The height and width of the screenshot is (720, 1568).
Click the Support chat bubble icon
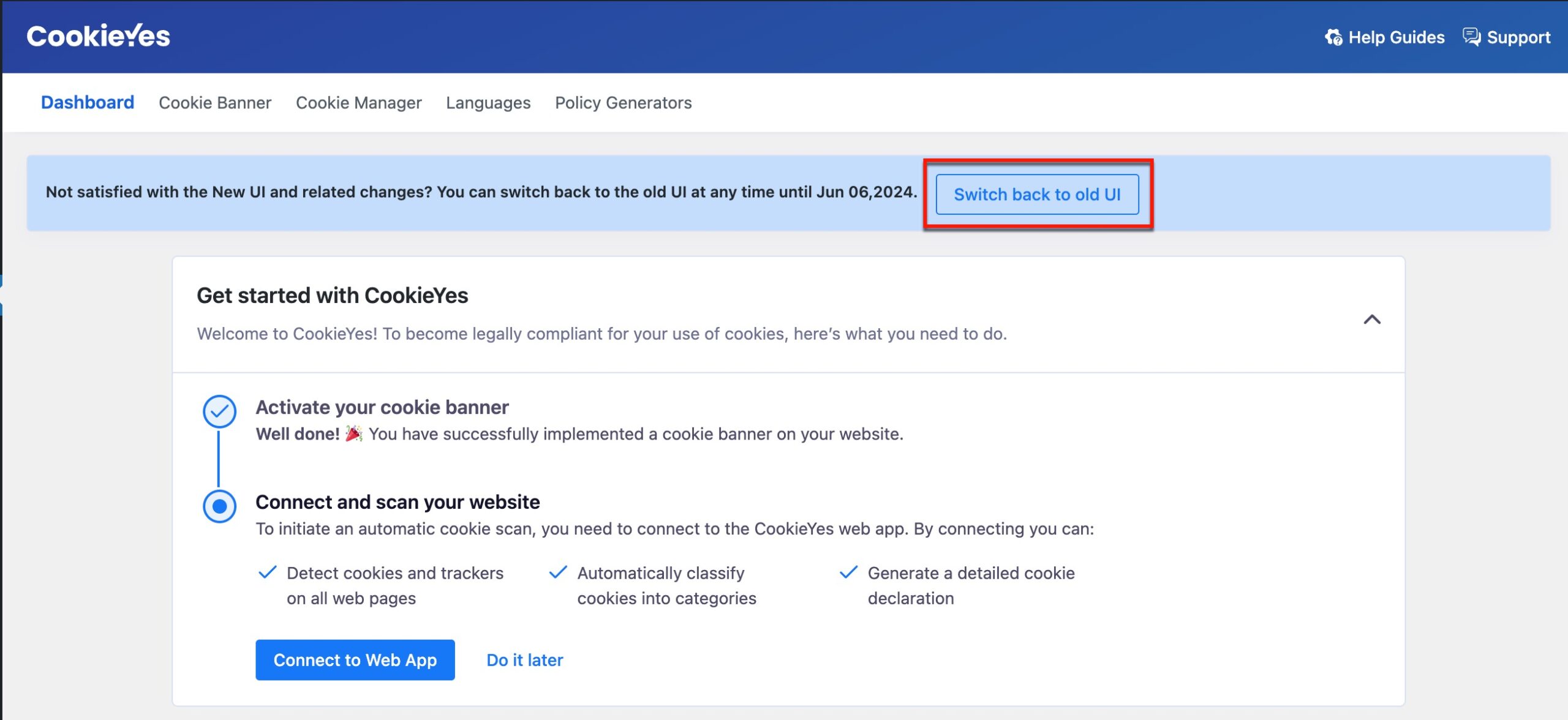pos(1472,37)
